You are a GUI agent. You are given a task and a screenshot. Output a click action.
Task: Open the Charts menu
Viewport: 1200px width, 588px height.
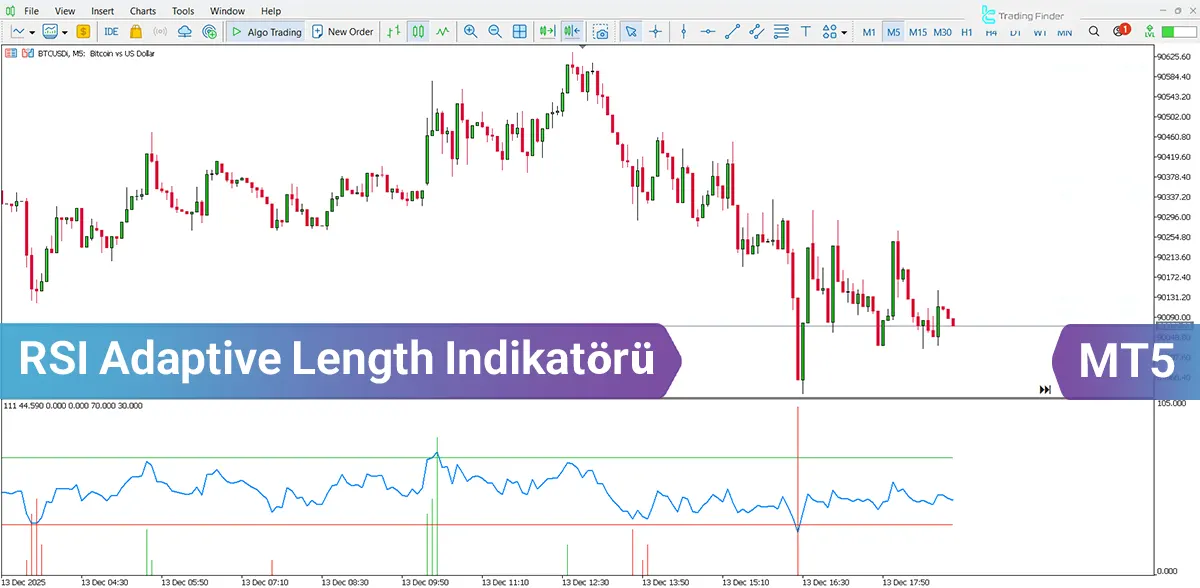142,10
